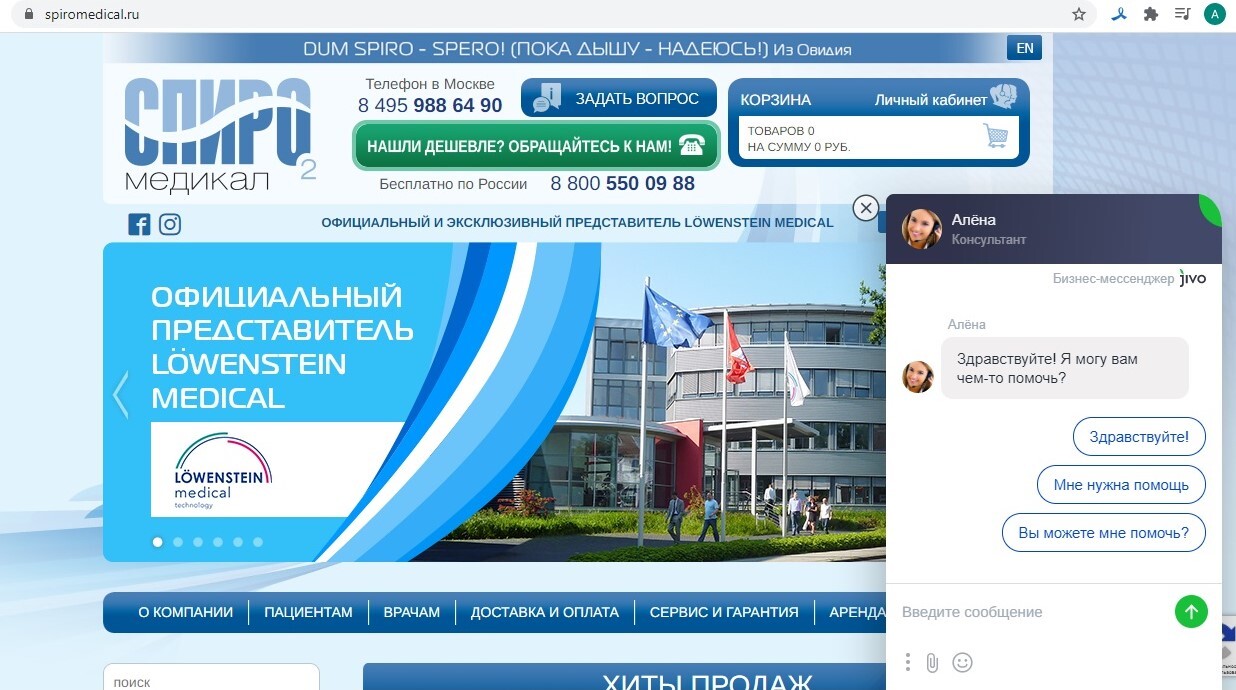Click the Официальный и эксклюзивный представитель text

(577, 223)
